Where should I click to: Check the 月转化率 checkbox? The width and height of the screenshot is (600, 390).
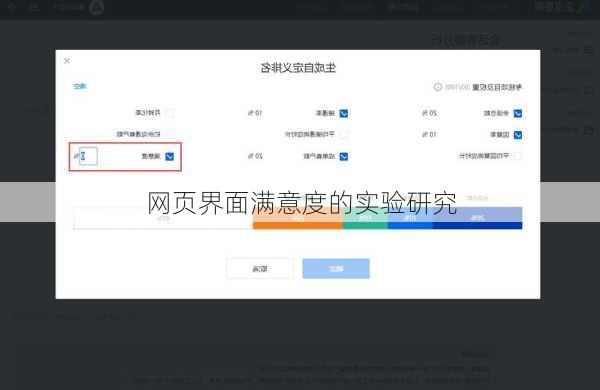point(170,113)
